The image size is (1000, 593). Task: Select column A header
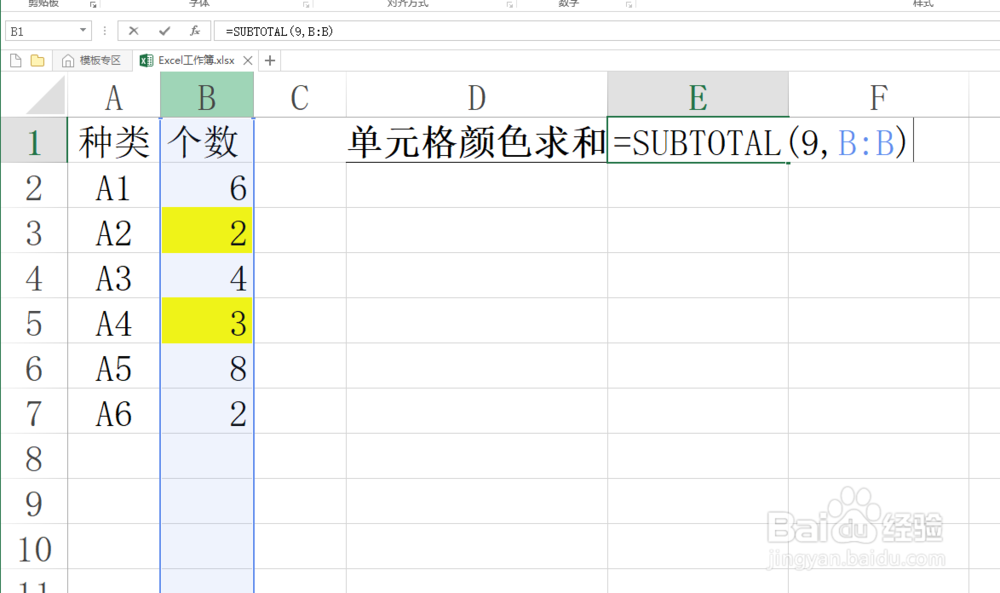(x=114, y=96)
